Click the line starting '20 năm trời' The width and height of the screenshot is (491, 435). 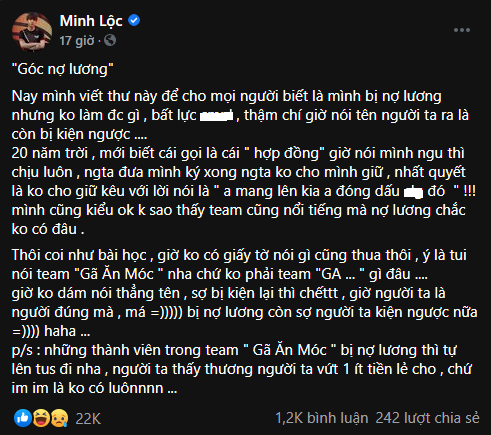(x=238, y=153)
